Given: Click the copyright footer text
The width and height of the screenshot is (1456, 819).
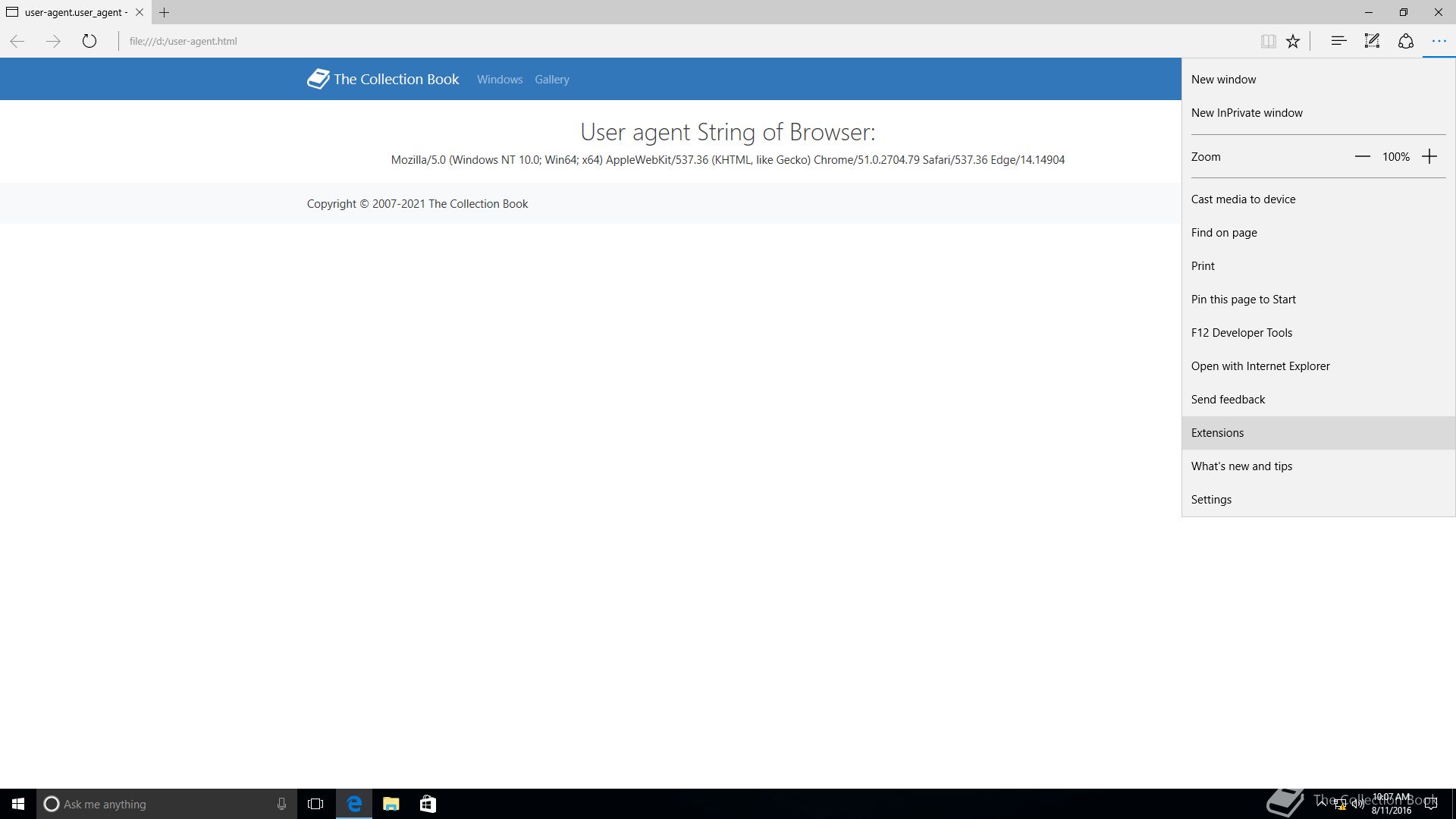Looking at the screenshot, I should (x=417, y=203).
